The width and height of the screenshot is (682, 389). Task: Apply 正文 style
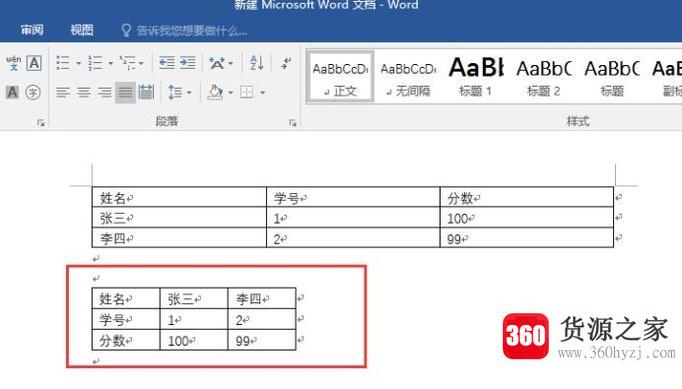tap(340, 77)
